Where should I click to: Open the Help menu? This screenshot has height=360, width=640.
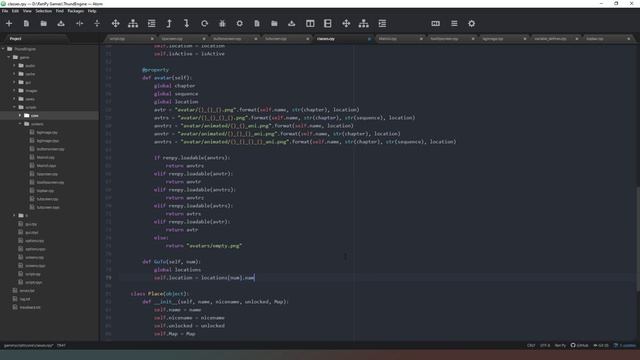pyautogui.click(x=92, y=11)
